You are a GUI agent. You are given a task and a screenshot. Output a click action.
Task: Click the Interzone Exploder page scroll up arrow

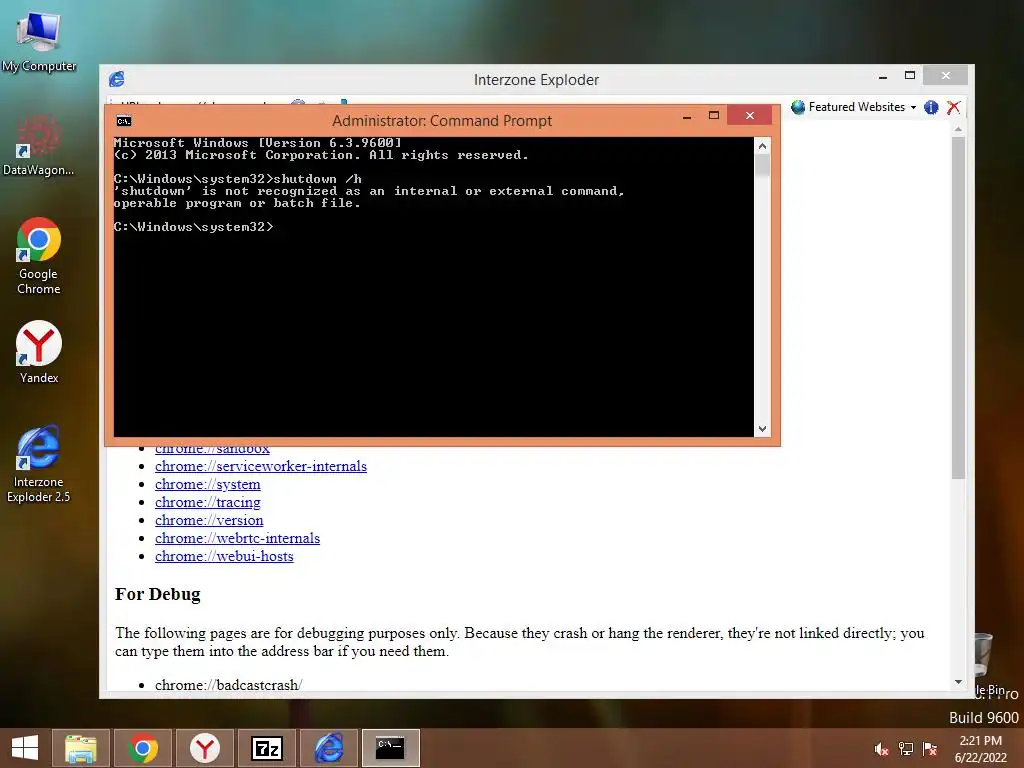958,129
